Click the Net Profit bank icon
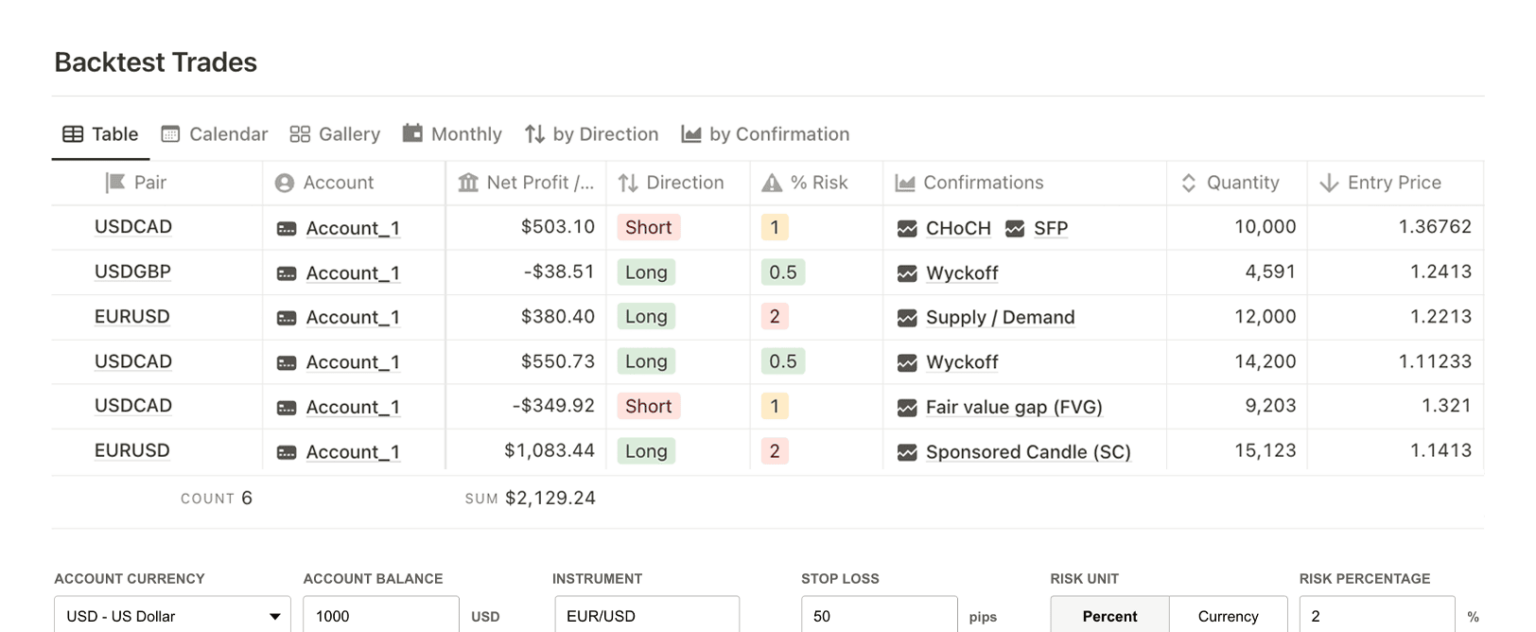 [x=468, y=183]
